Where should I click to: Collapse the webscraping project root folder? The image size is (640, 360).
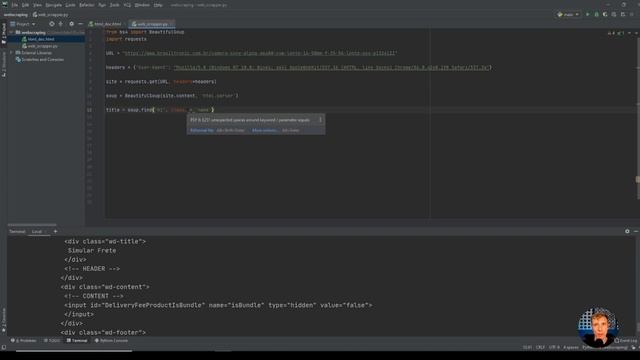(12, 32)
